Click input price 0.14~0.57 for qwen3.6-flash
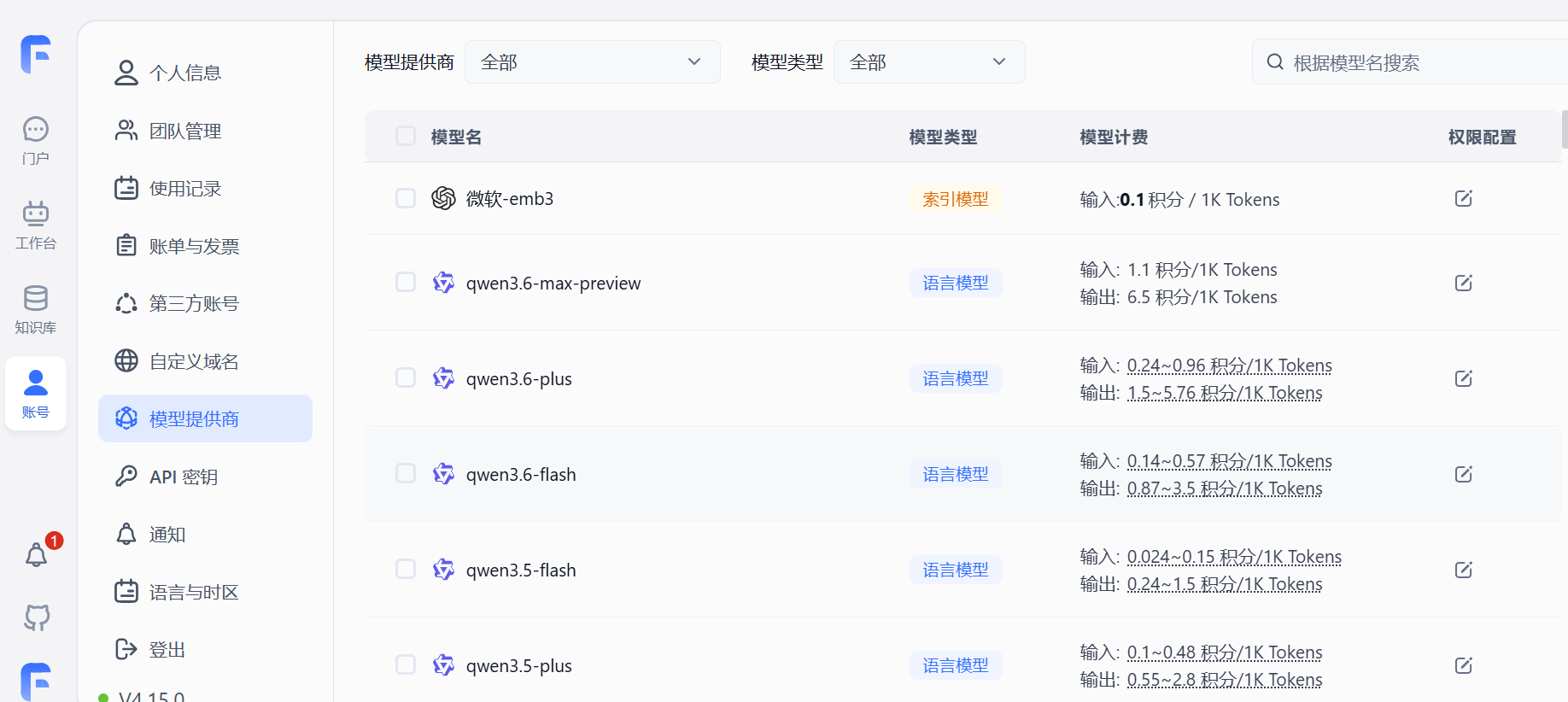 (1230, 461)
